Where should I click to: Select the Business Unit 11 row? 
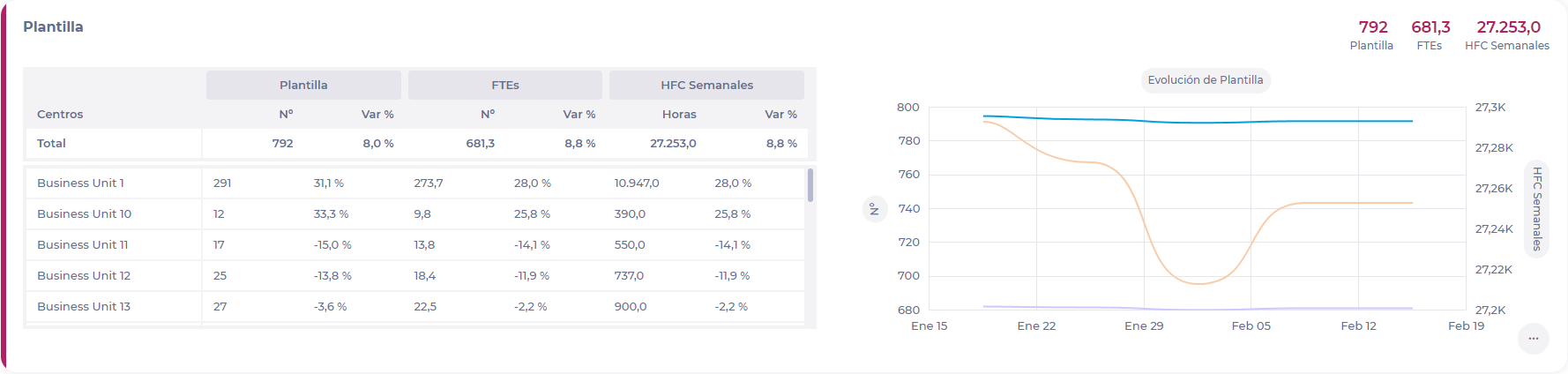click(82, 245)
